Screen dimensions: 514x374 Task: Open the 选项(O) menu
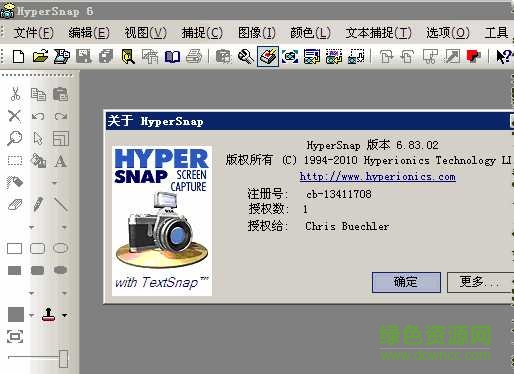pos(448,33)
